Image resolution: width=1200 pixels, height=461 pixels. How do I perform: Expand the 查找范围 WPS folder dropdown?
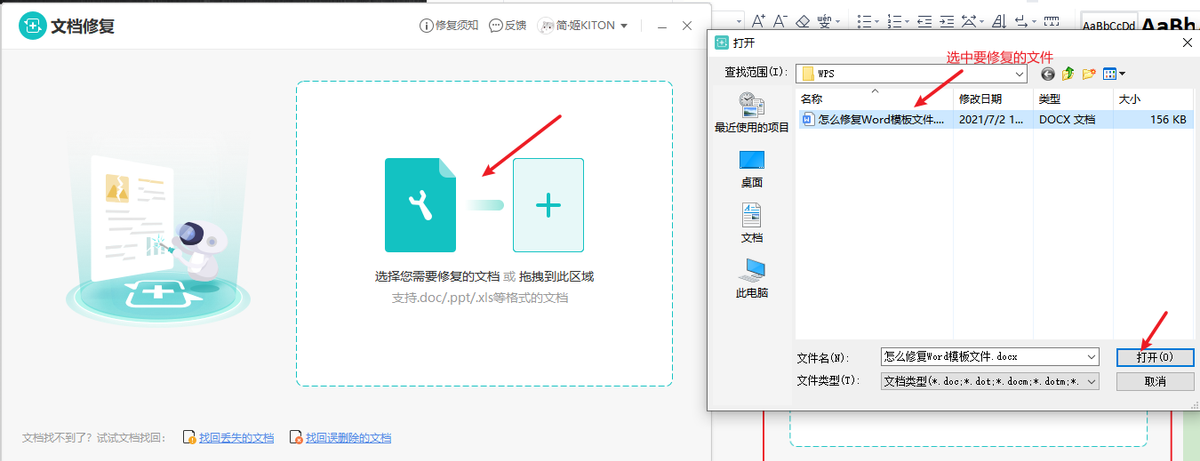[1019, 73]
